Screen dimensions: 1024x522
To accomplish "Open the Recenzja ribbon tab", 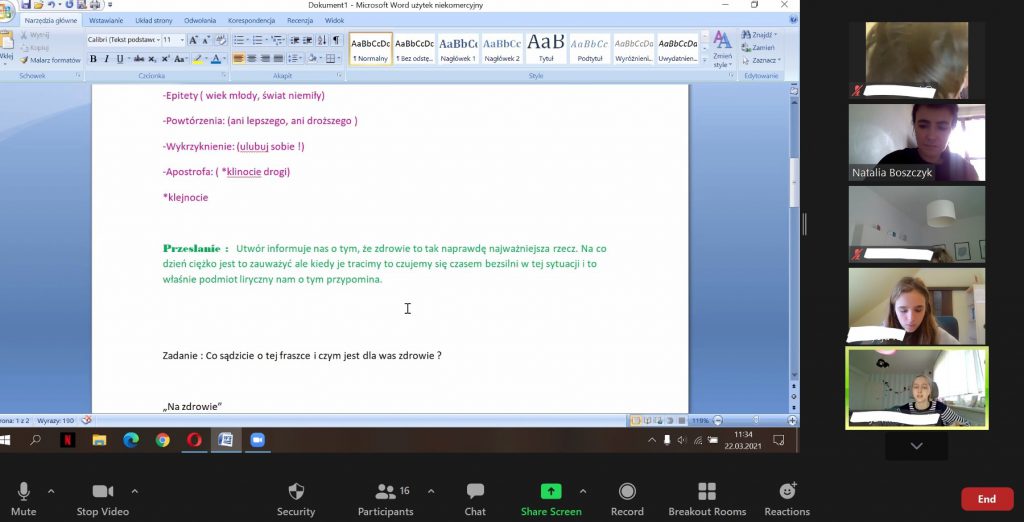I will [299, 20].
